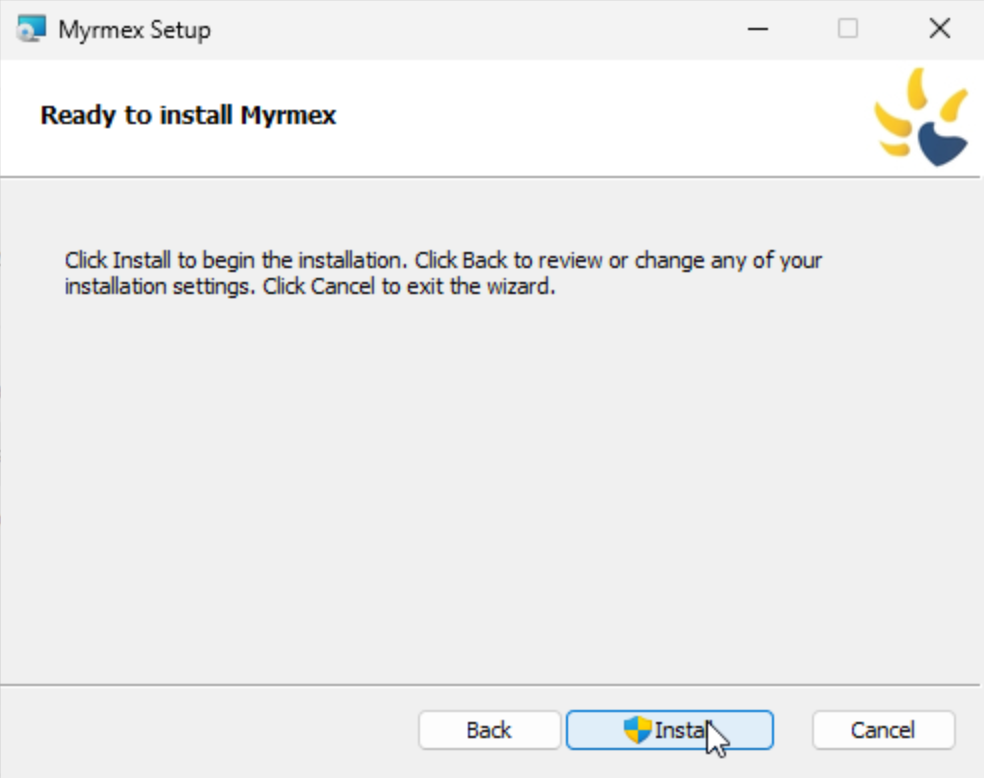Click the Myrmex setup icon in title bar
Screen dimensions: 984x778
30,29
